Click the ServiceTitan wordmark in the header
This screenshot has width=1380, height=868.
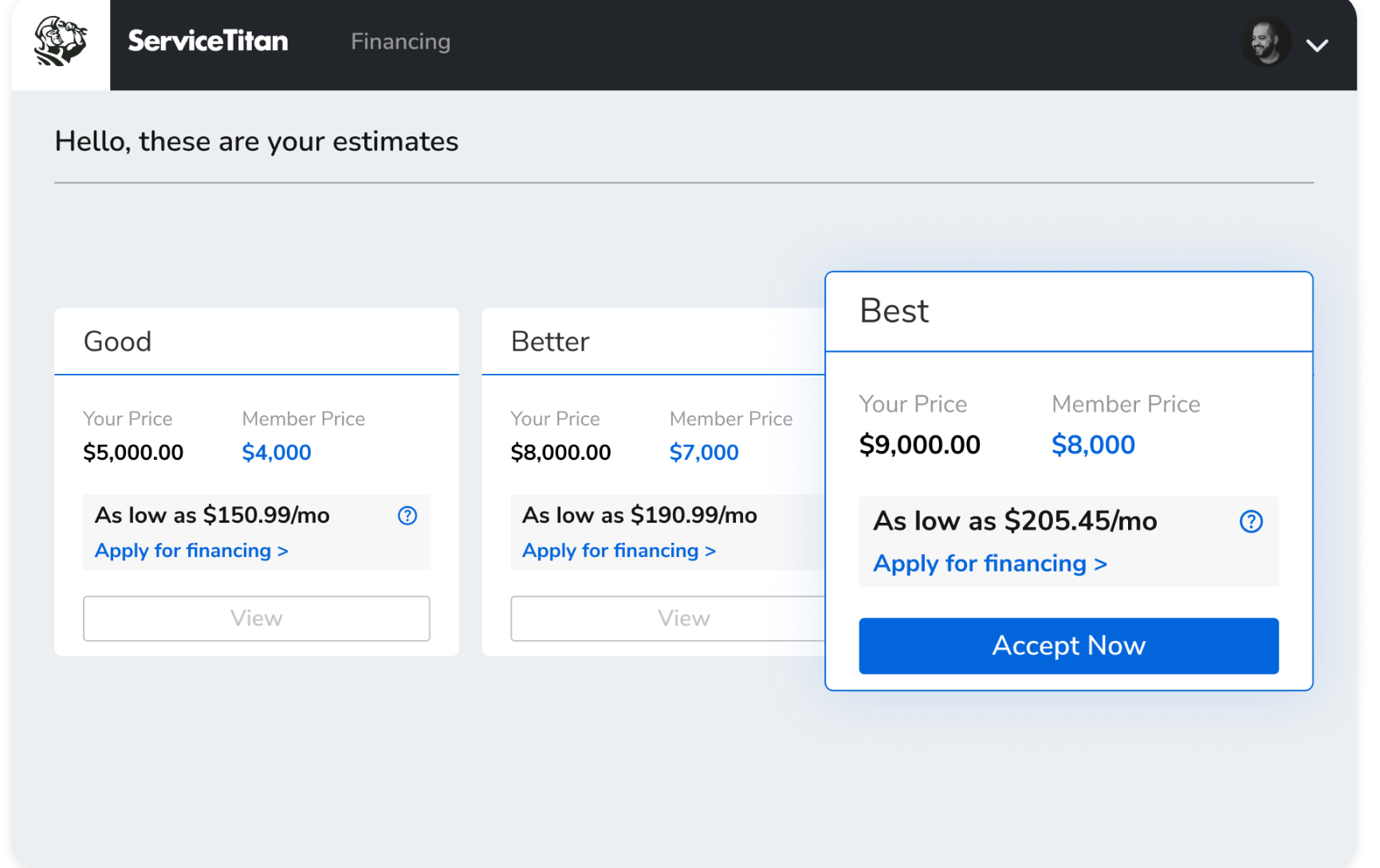pyautogui.click(x=207, y=41)
